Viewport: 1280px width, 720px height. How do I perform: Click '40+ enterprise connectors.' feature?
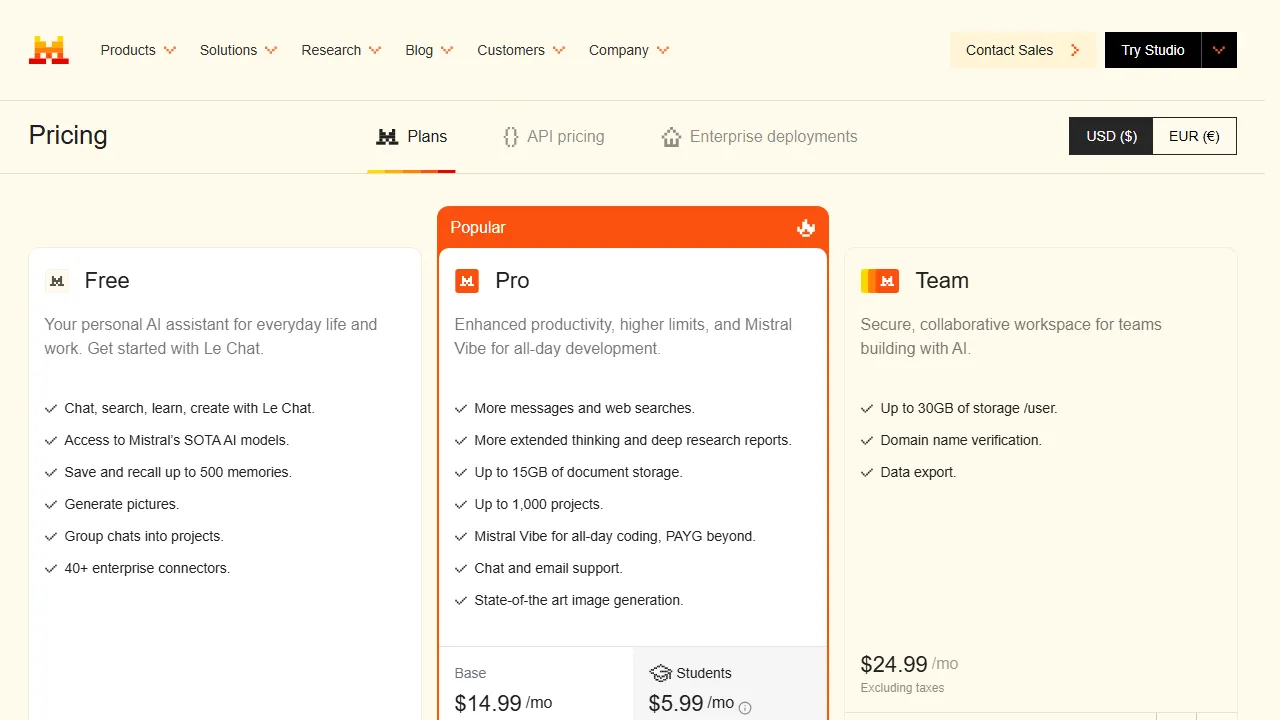(147, 568)
